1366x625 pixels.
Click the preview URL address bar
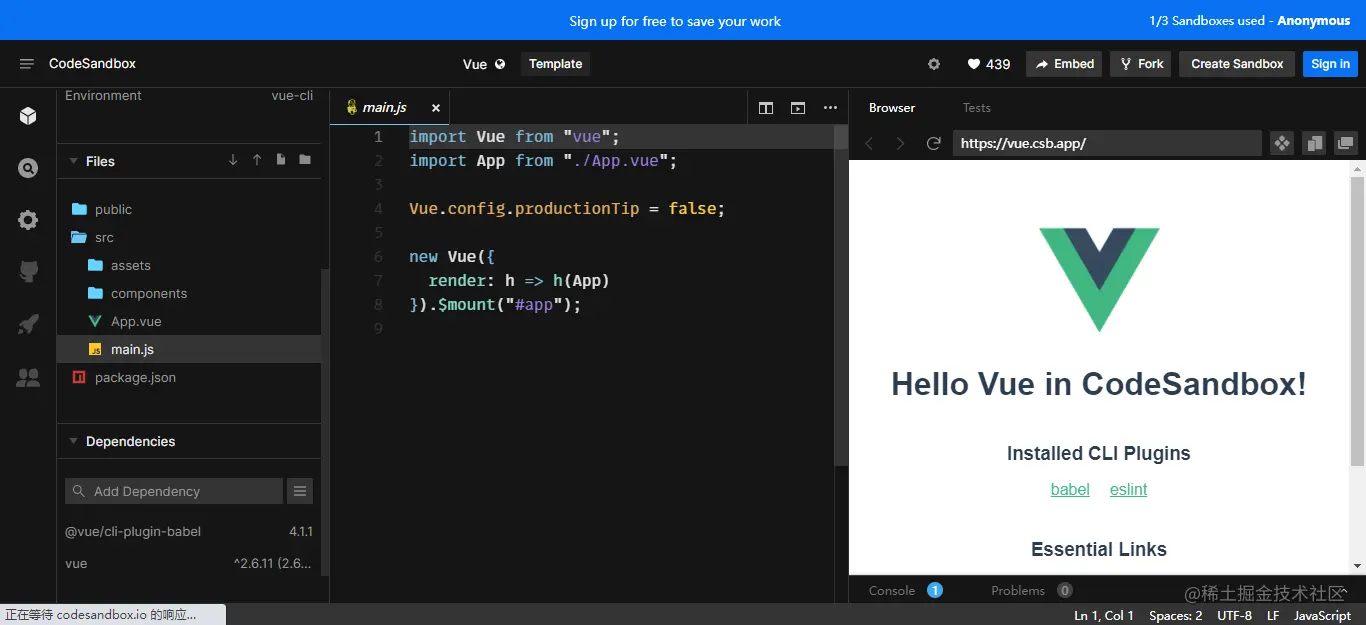tap(1107, 144)
